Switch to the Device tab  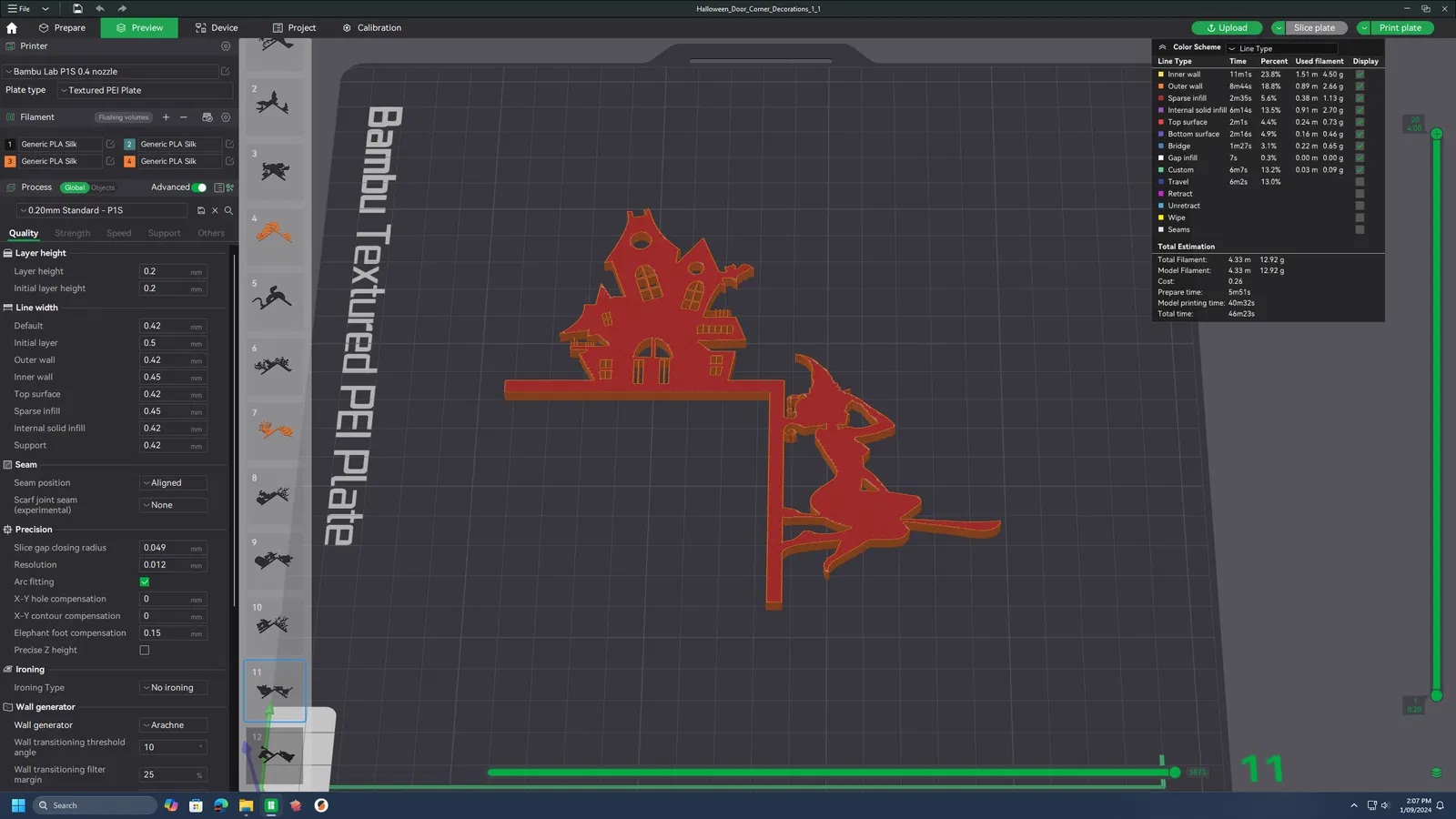[217, 28]
